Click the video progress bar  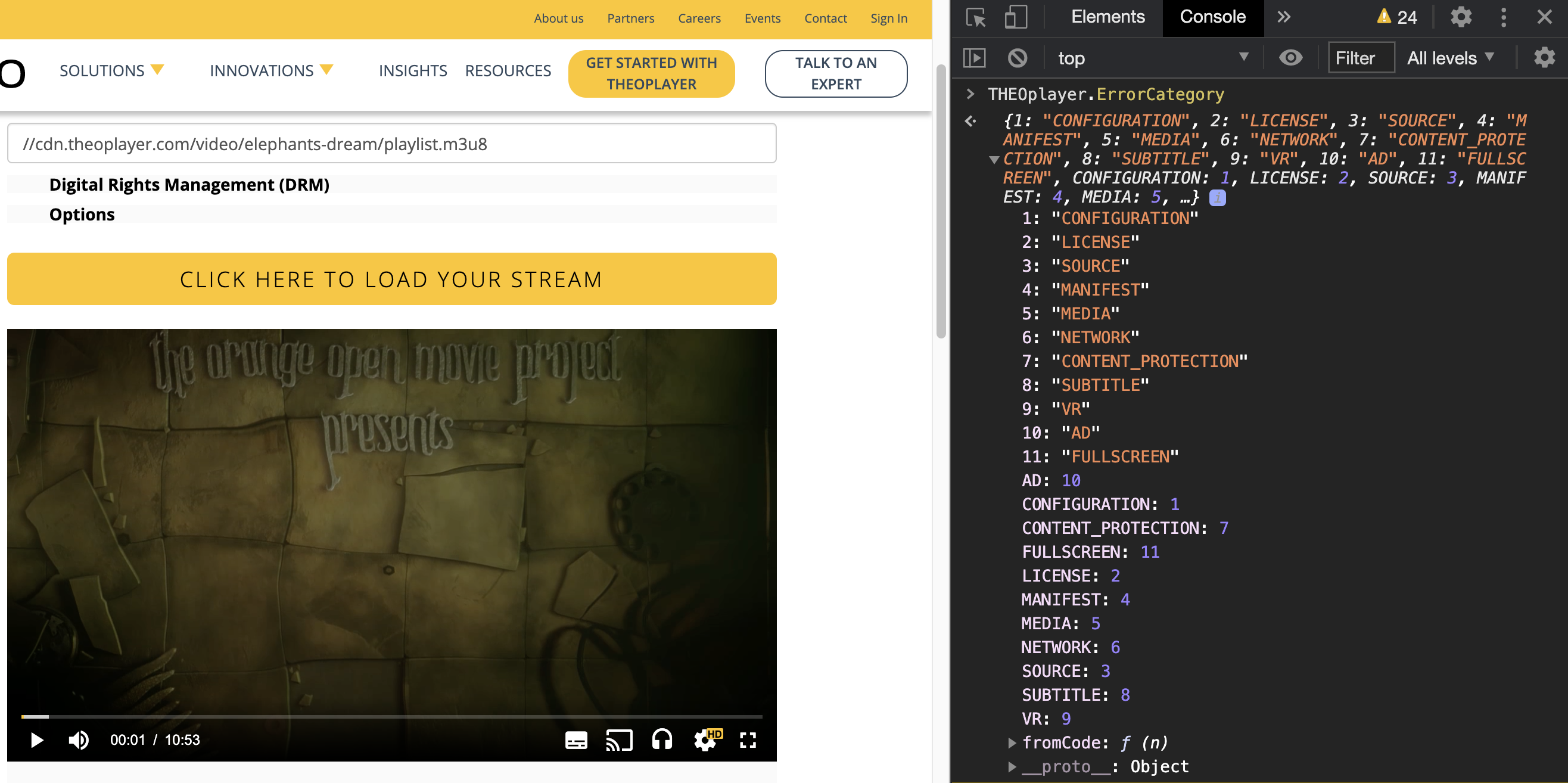click(x=391, y=717)
